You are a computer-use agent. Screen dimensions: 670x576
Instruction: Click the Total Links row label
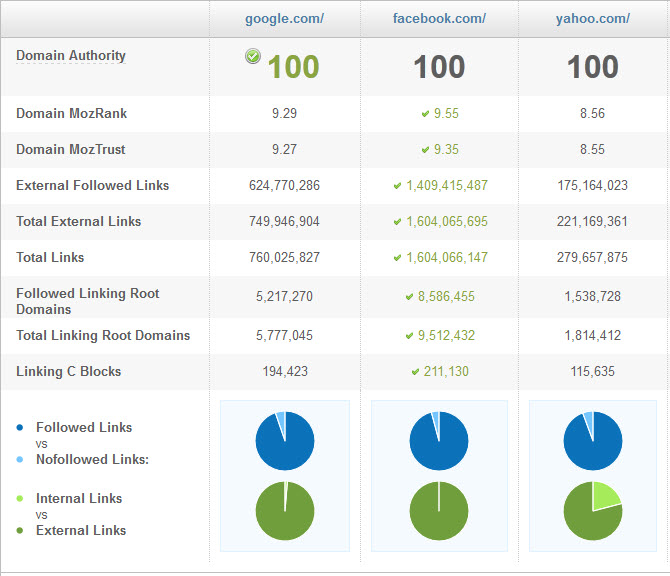click(x=50, y=257)
